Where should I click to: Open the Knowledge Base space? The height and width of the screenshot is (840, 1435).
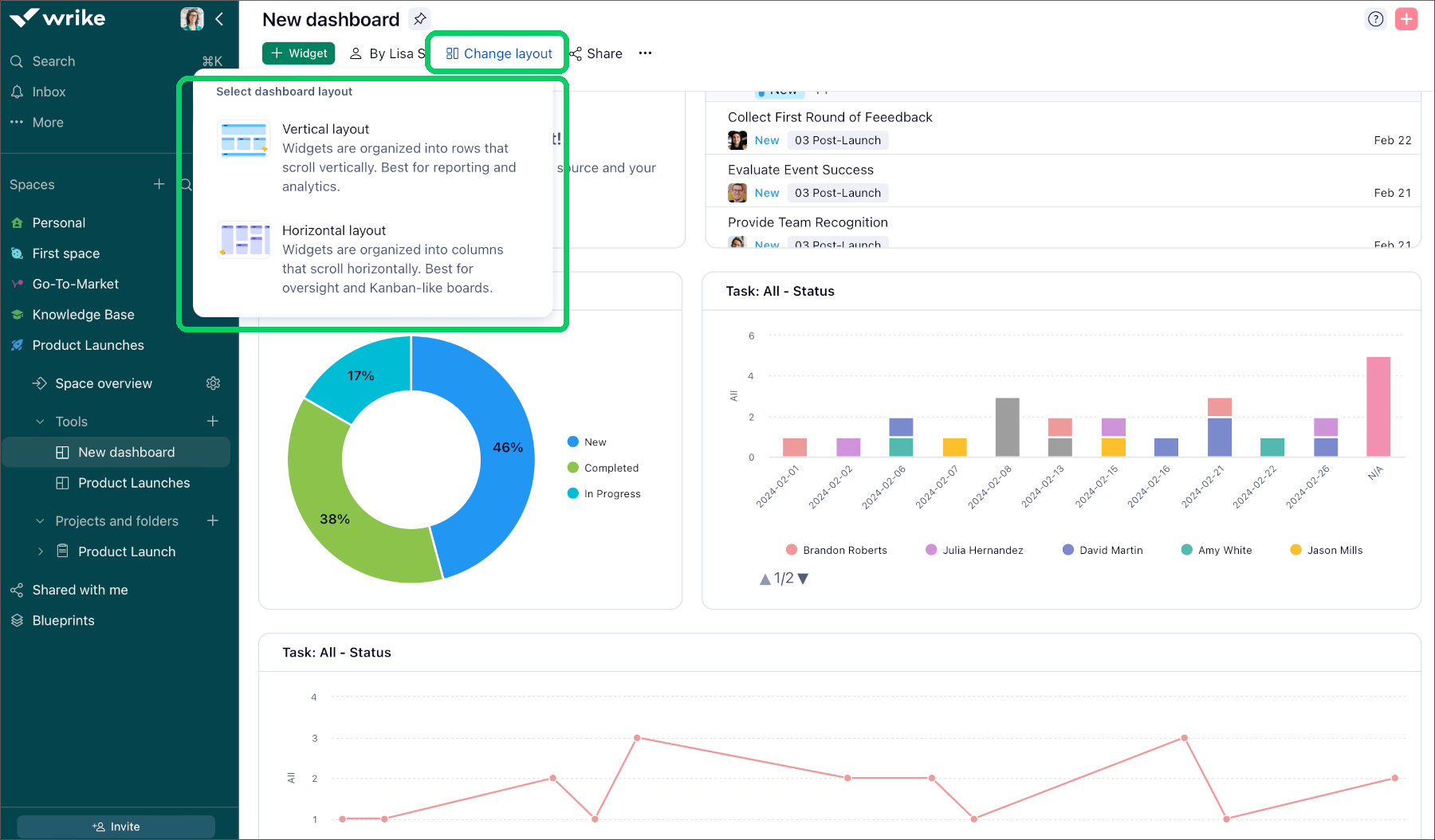(82, 314)
